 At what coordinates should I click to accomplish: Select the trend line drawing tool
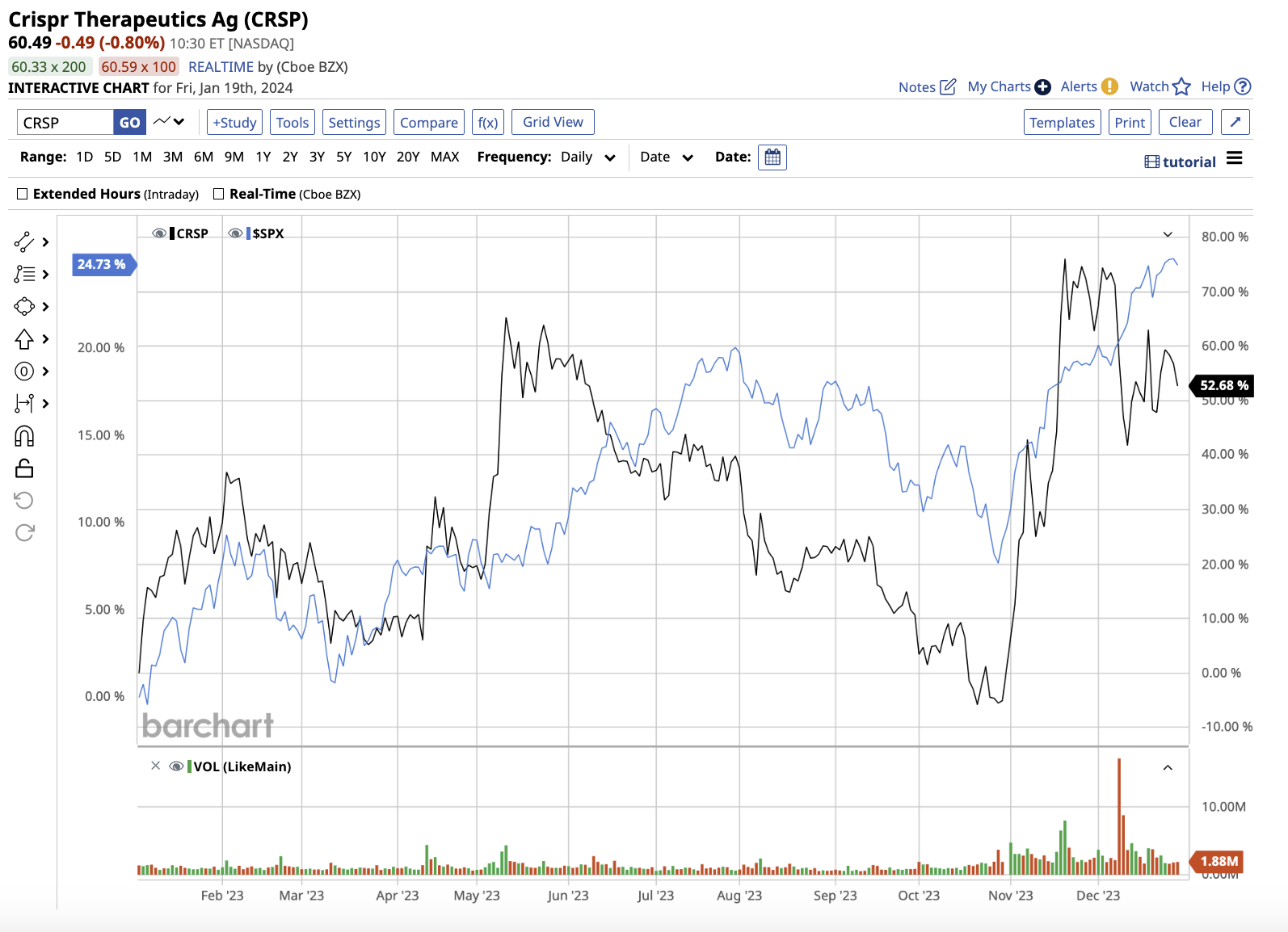pos(24,241)
